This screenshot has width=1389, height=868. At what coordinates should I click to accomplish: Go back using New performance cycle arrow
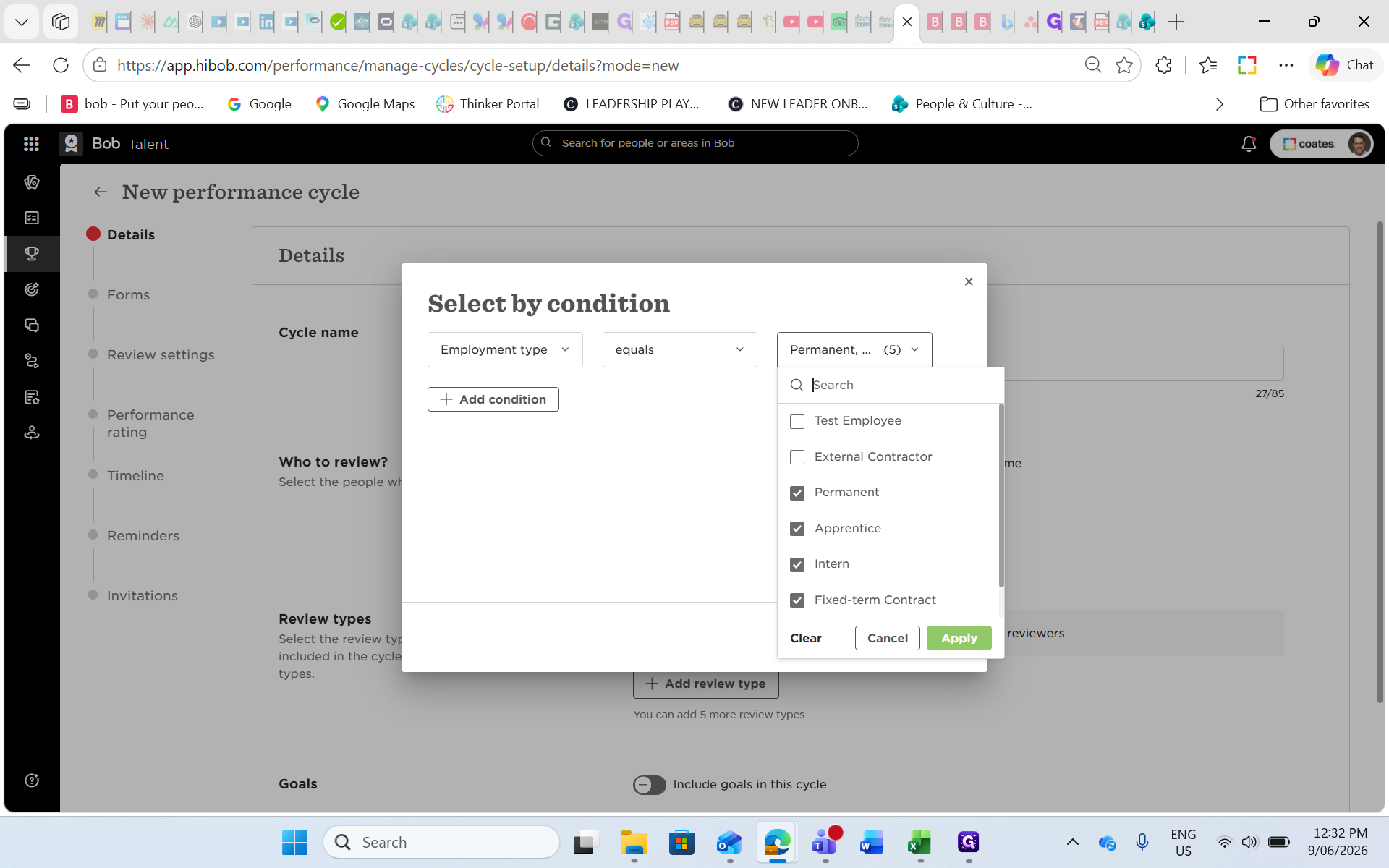[x=101, y=192]
